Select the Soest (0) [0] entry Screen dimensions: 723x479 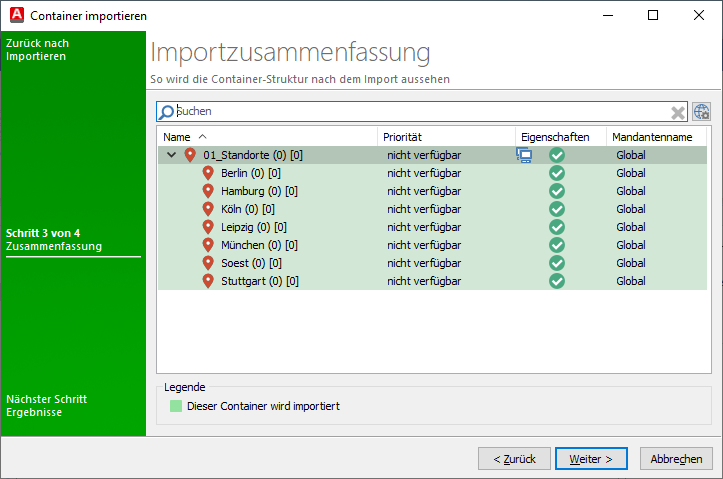click(x=251, y=263)
